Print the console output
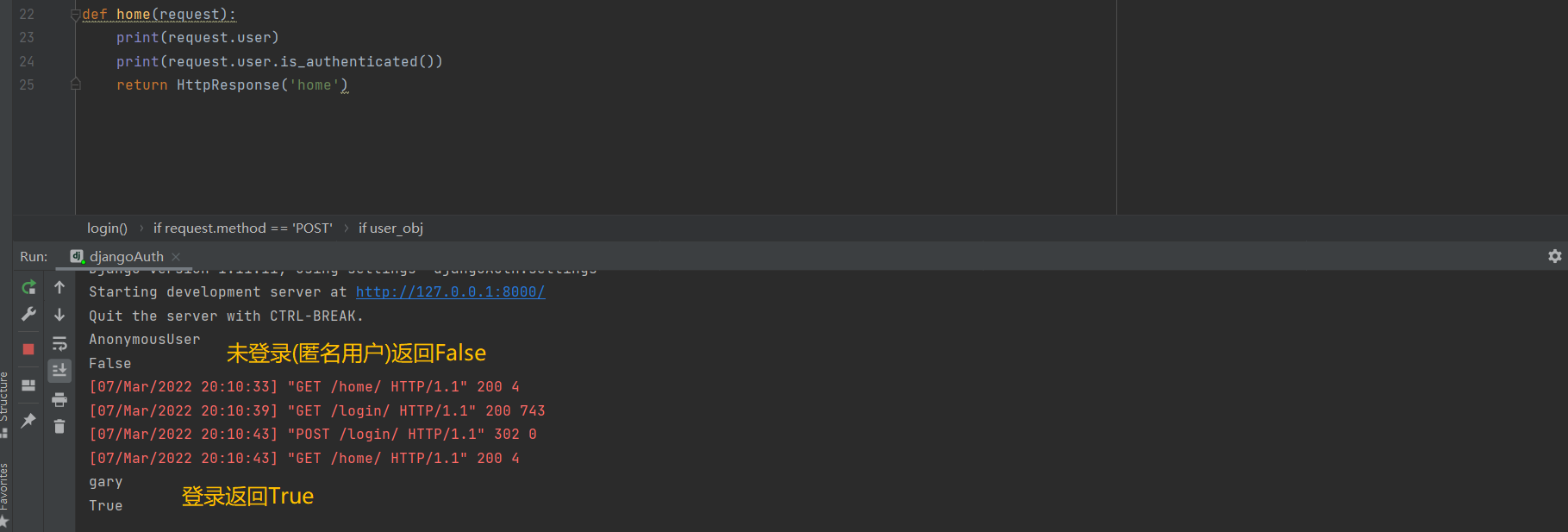This screenshot has height=532, width=1568. (x=59, y=399)
